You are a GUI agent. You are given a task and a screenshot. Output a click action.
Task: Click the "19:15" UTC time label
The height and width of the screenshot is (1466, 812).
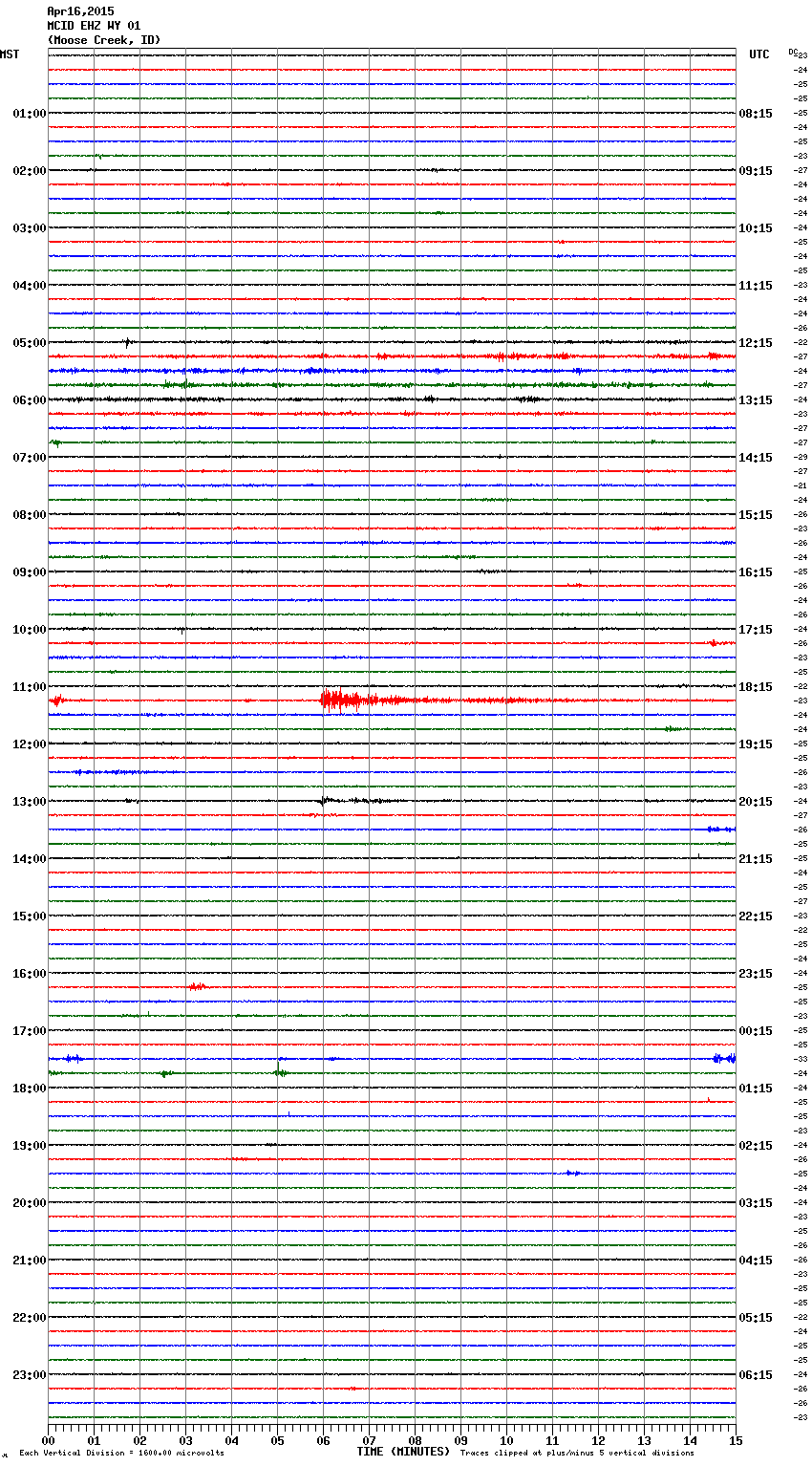point(756,744)
